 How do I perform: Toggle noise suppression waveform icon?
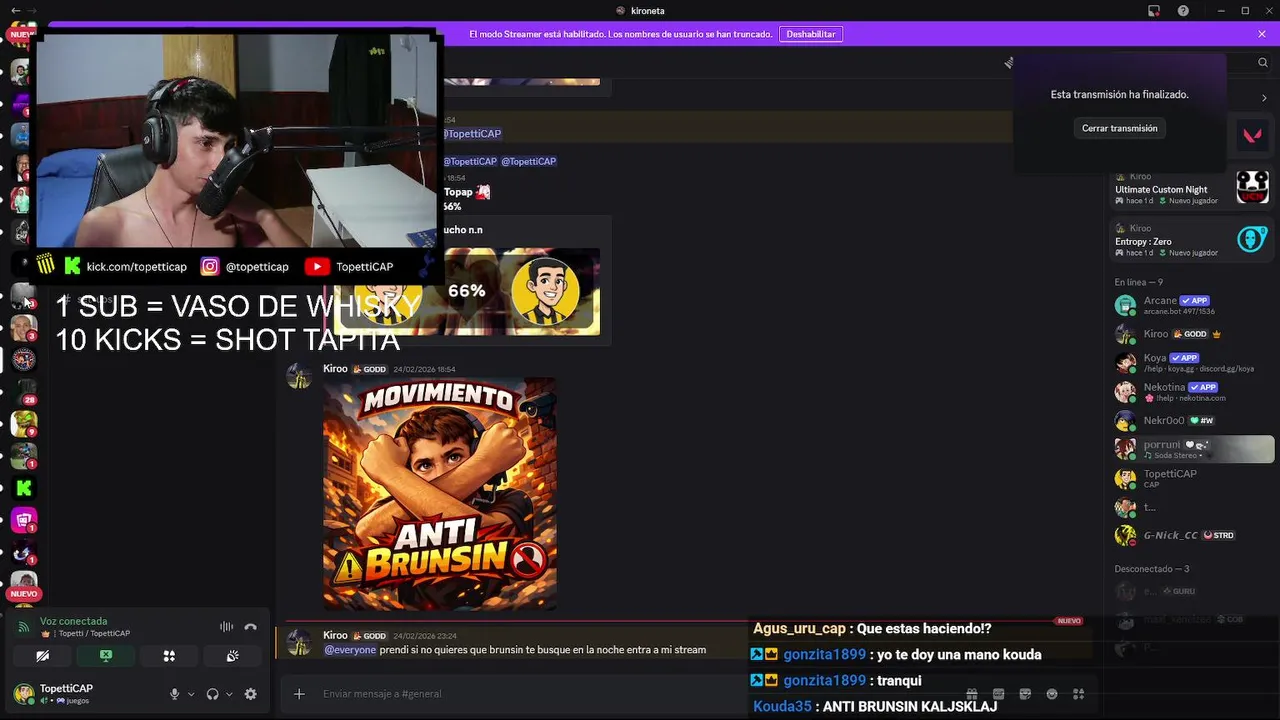point(227,627)
